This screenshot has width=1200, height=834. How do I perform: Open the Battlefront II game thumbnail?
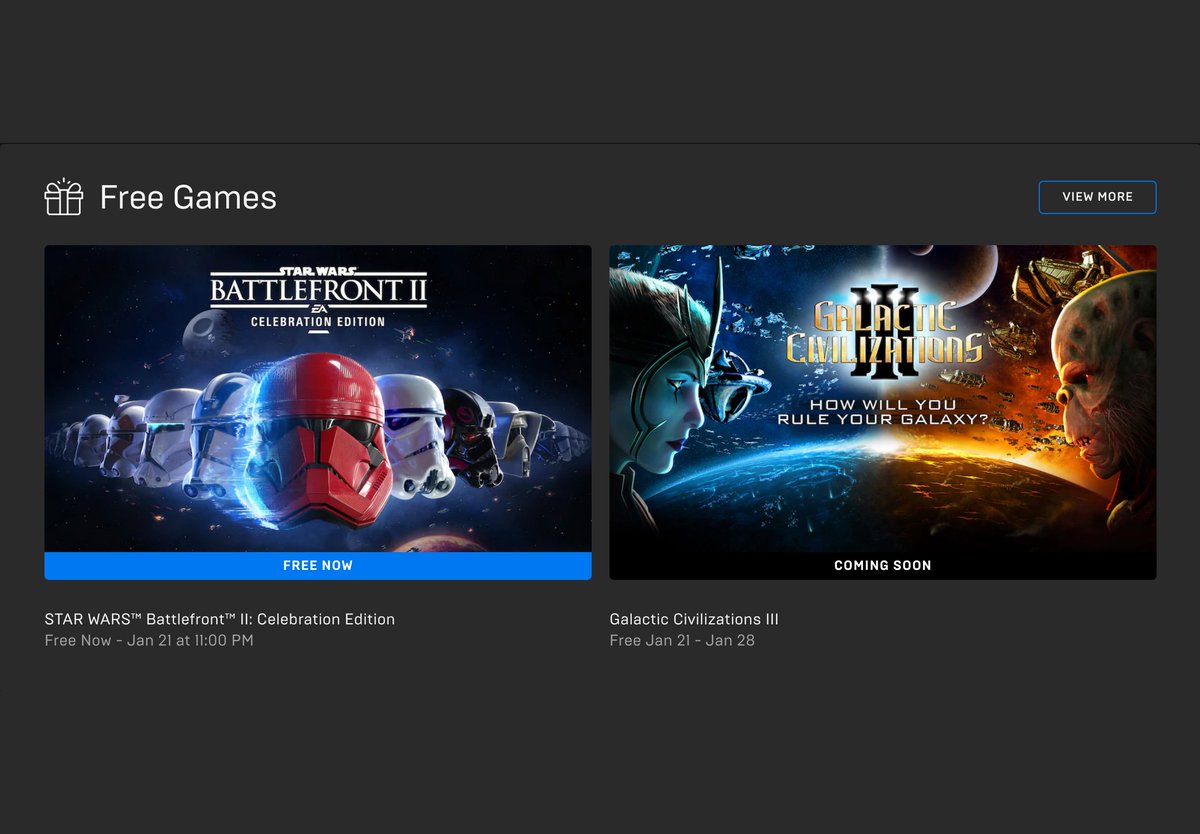coord(318,400)
